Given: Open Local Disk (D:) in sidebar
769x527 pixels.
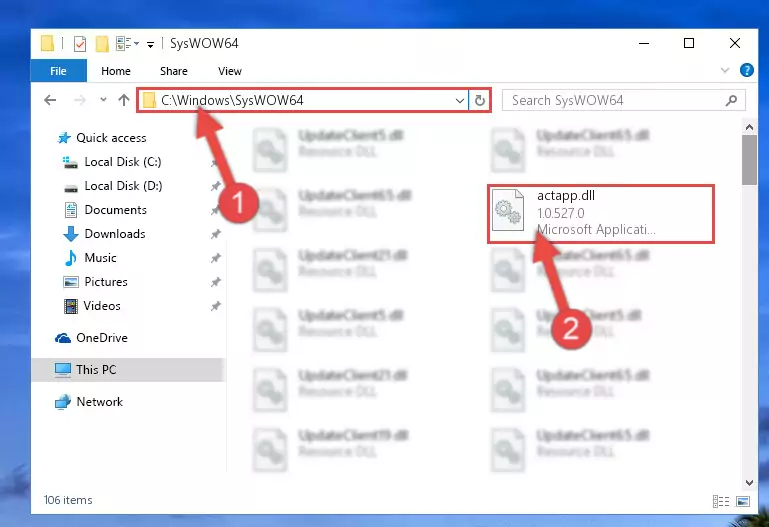Looking at the screenshot, I should click(x=123, y=186).
